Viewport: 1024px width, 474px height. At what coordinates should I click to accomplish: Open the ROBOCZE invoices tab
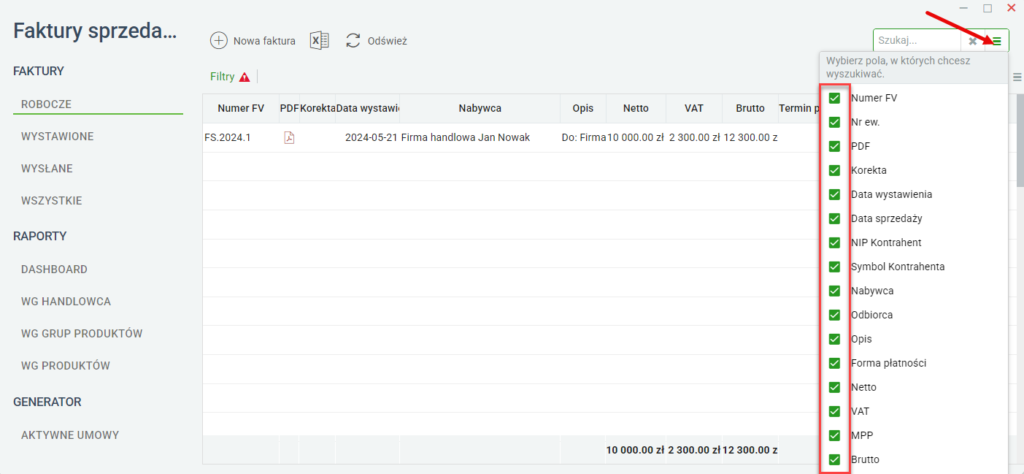[46, 104]
